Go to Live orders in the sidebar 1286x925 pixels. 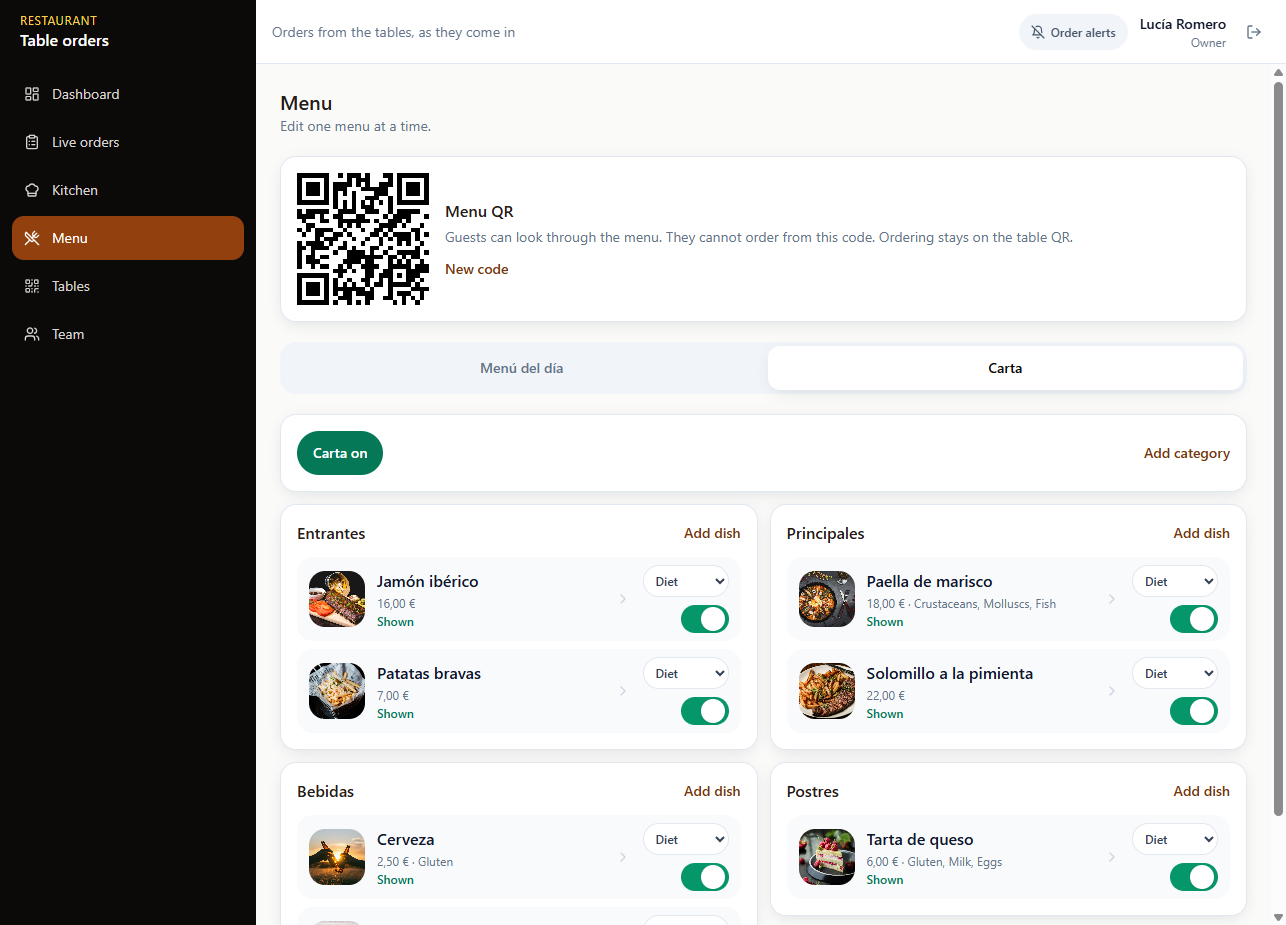(128, 142)
